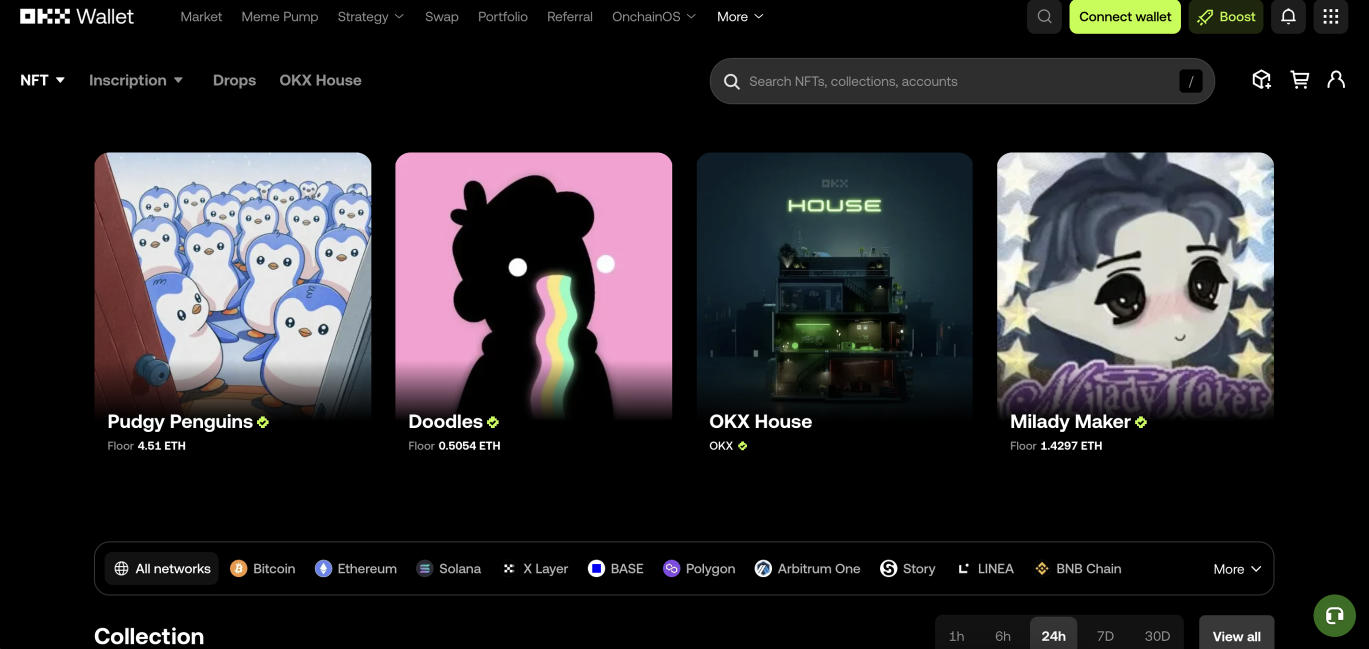Image resolution: width=1369 pixels, height=649 pixels.
Task: Click the floor price 4.51 ETH
Action: (x=162, y=446)
